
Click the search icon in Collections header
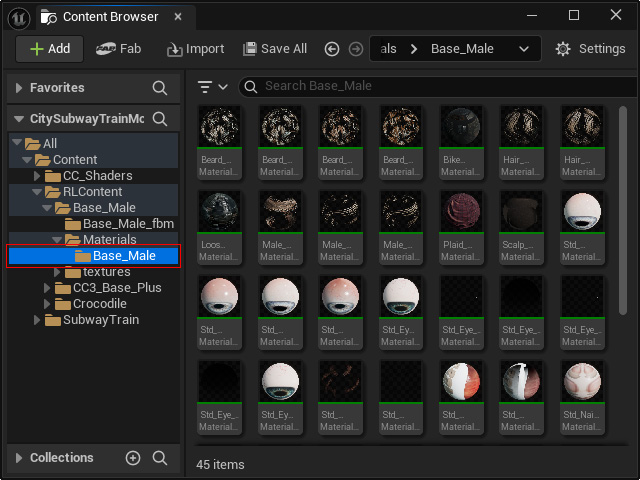[160, 458]
